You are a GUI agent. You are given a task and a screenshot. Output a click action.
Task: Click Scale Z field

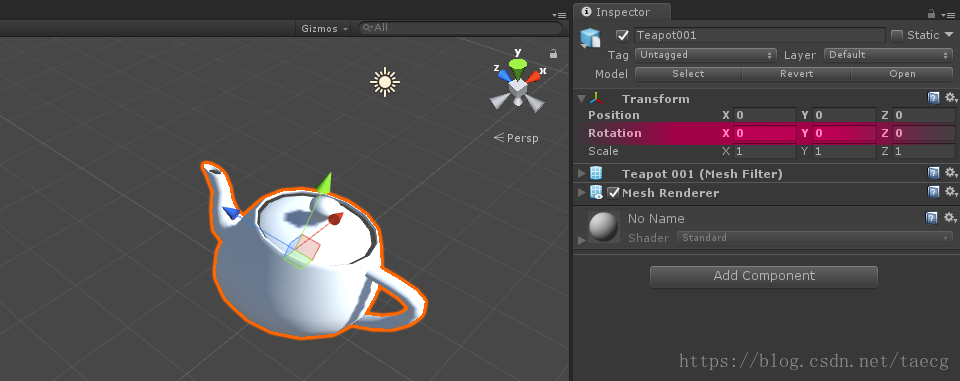click(924, 151)
